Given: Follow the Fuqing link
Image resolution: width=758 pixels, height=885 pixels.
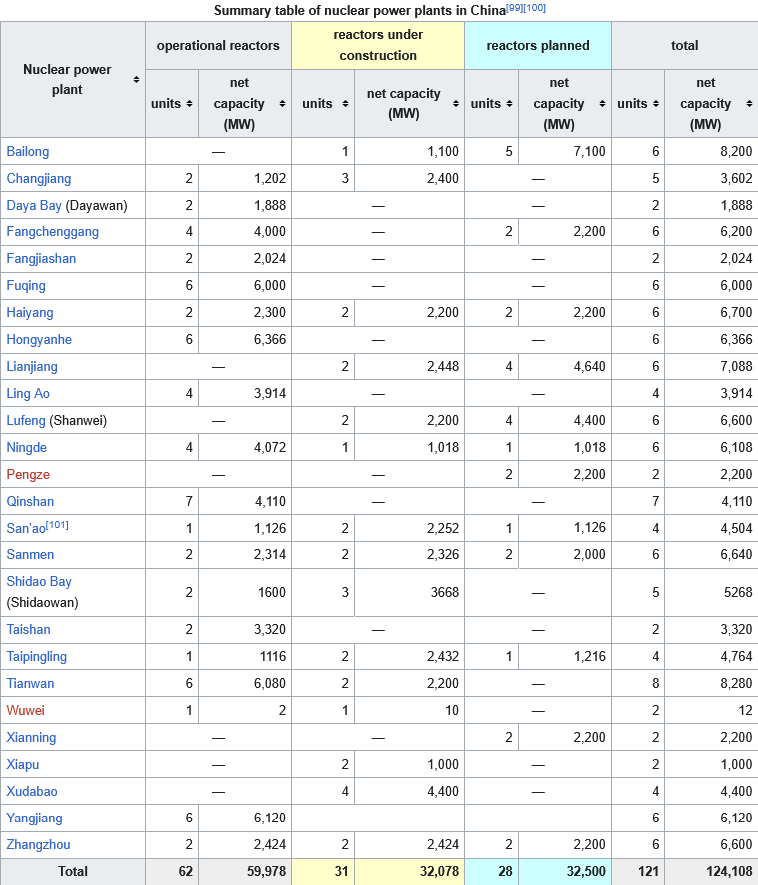Looking at the screenshot, I should point(26,286).
